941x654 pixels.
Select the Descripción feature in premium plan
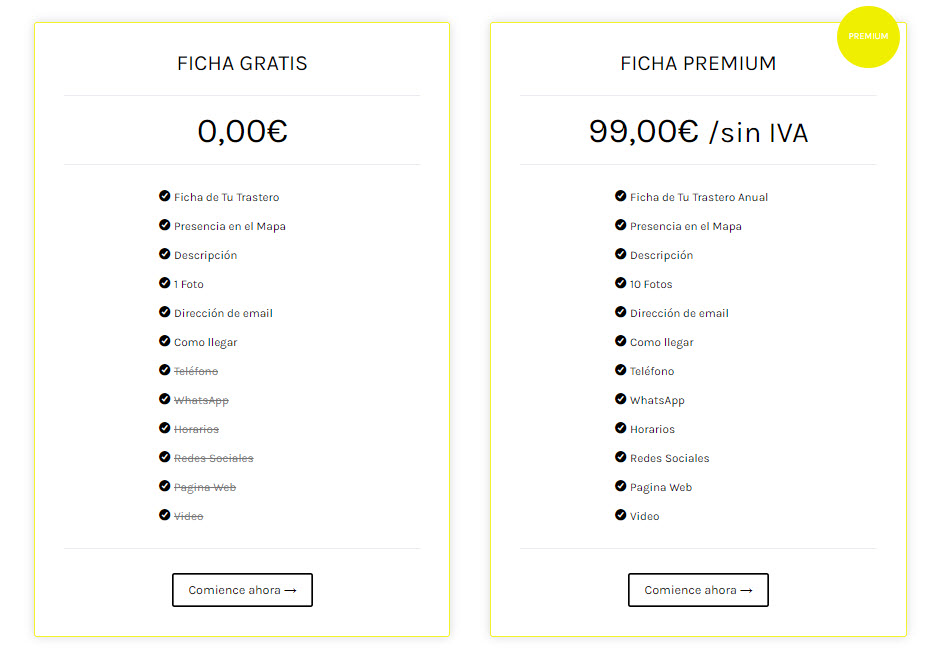click(x=663, y=255)
